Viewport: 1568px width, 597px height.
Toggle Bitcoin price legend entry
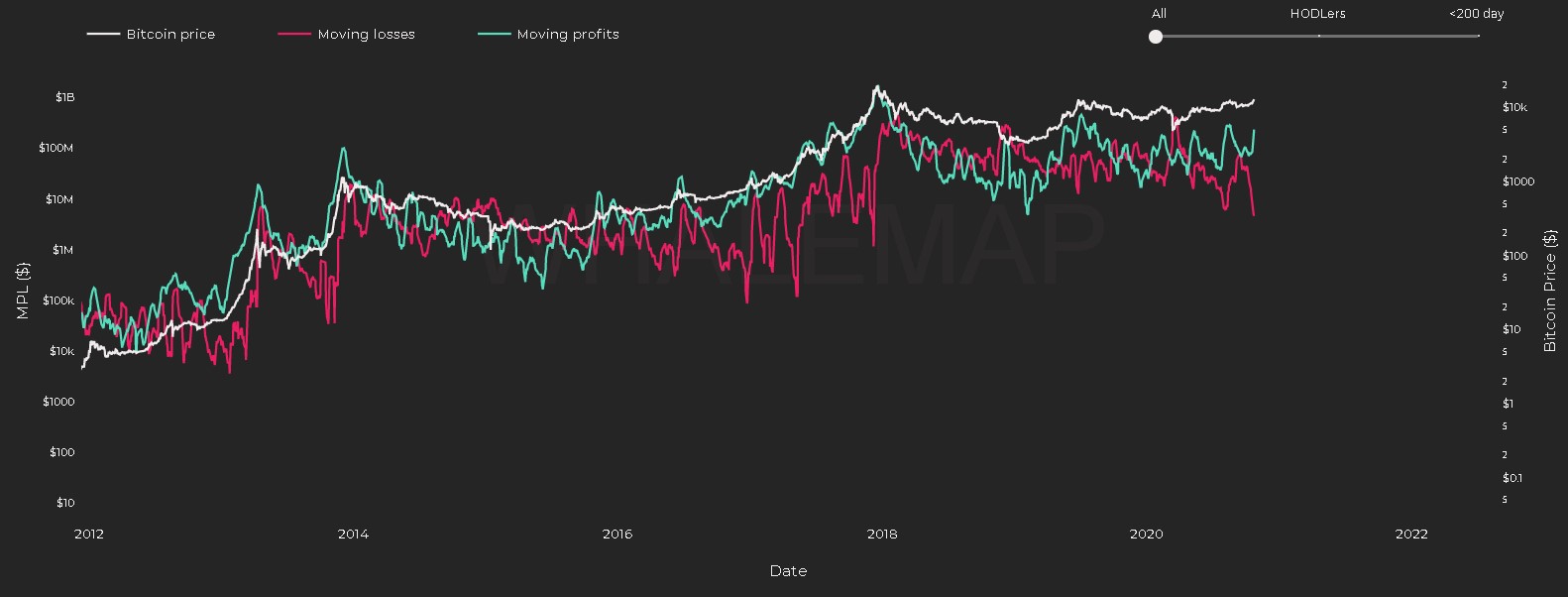click(151, 34)
